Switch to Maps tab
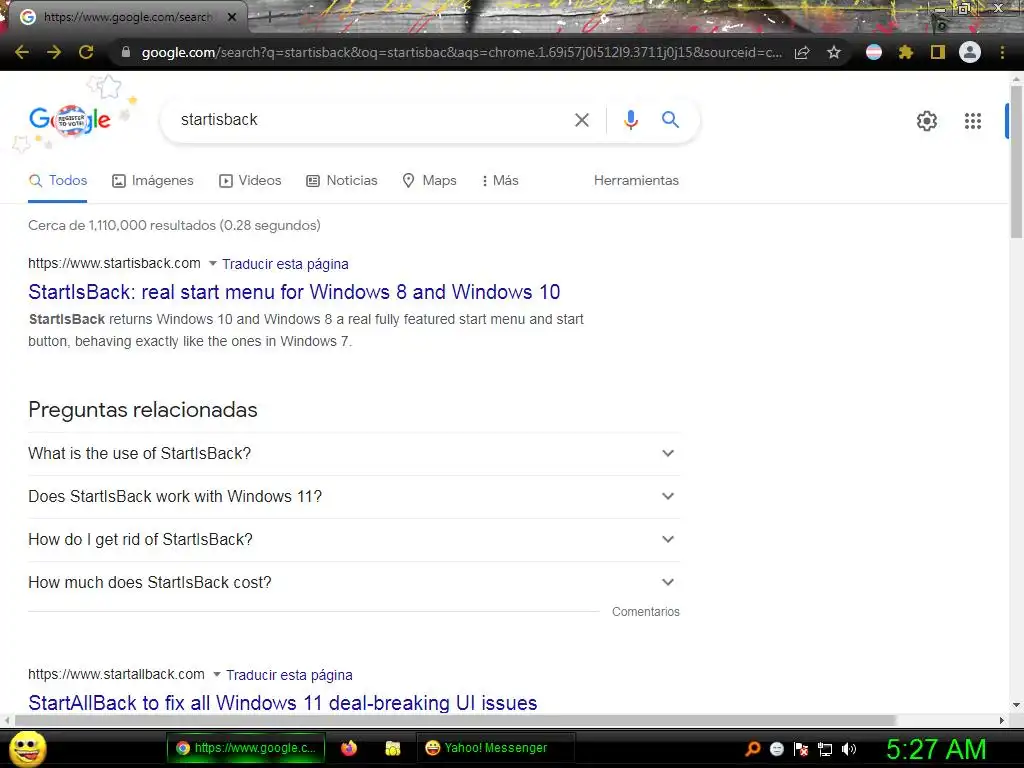 (x=429, y=181)
